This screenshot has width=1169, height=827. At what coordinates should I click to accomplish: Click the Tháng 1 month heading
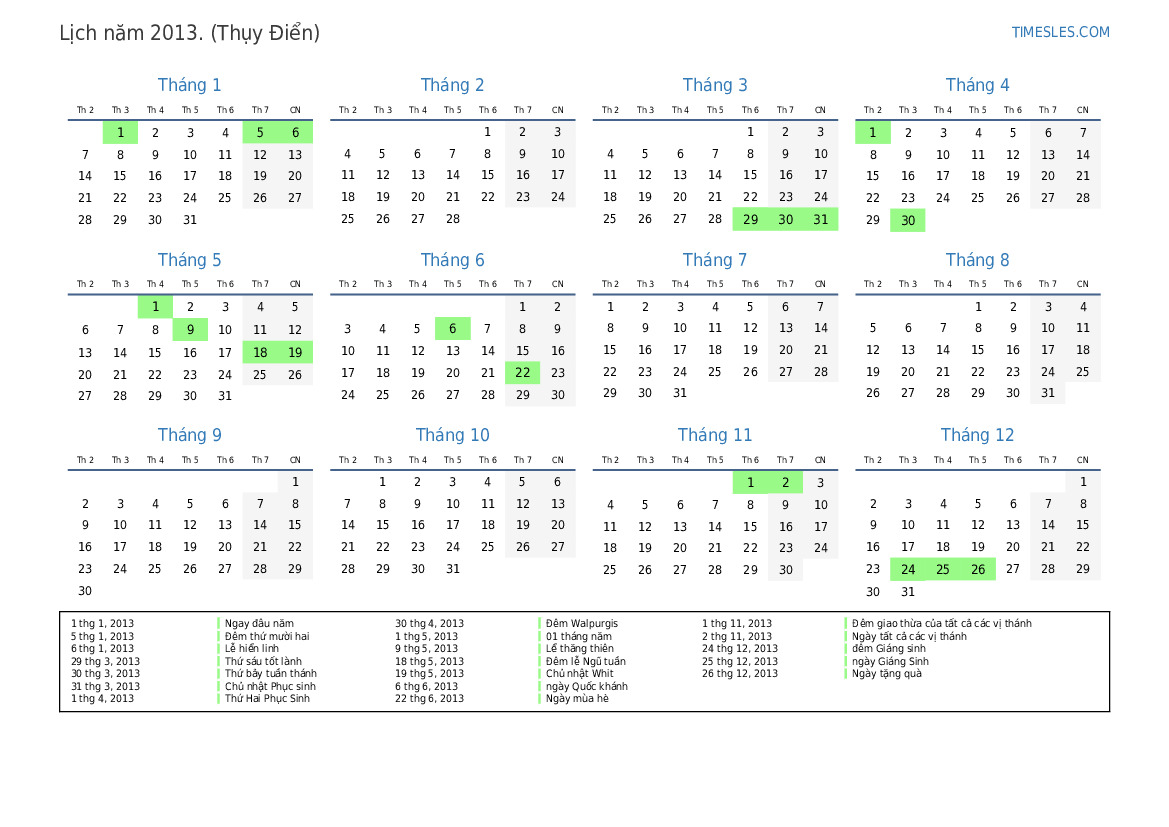tap(190, 85)
